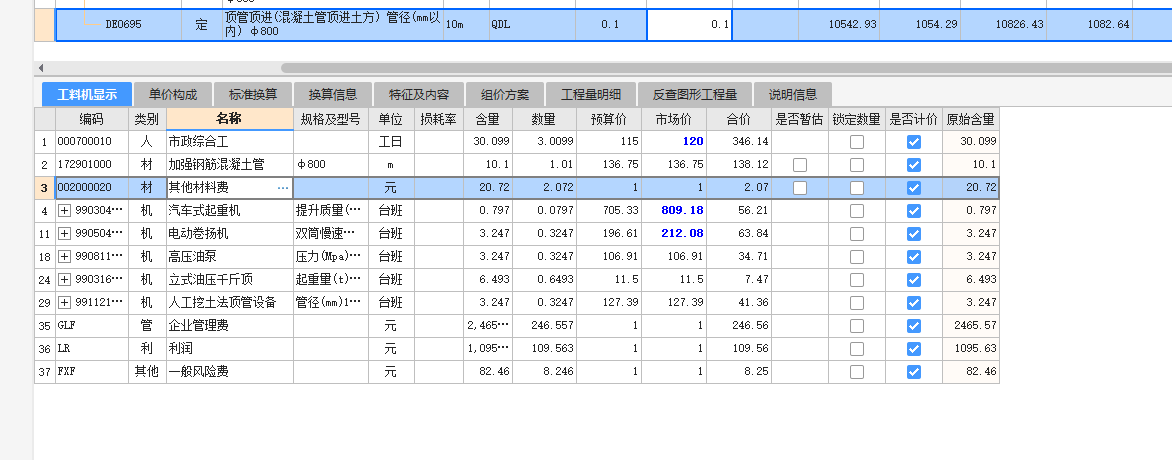Screen dimensions: 1172x460
Task: Click total 346.14 in 合价 column
Action: click(x=738, y=141)
